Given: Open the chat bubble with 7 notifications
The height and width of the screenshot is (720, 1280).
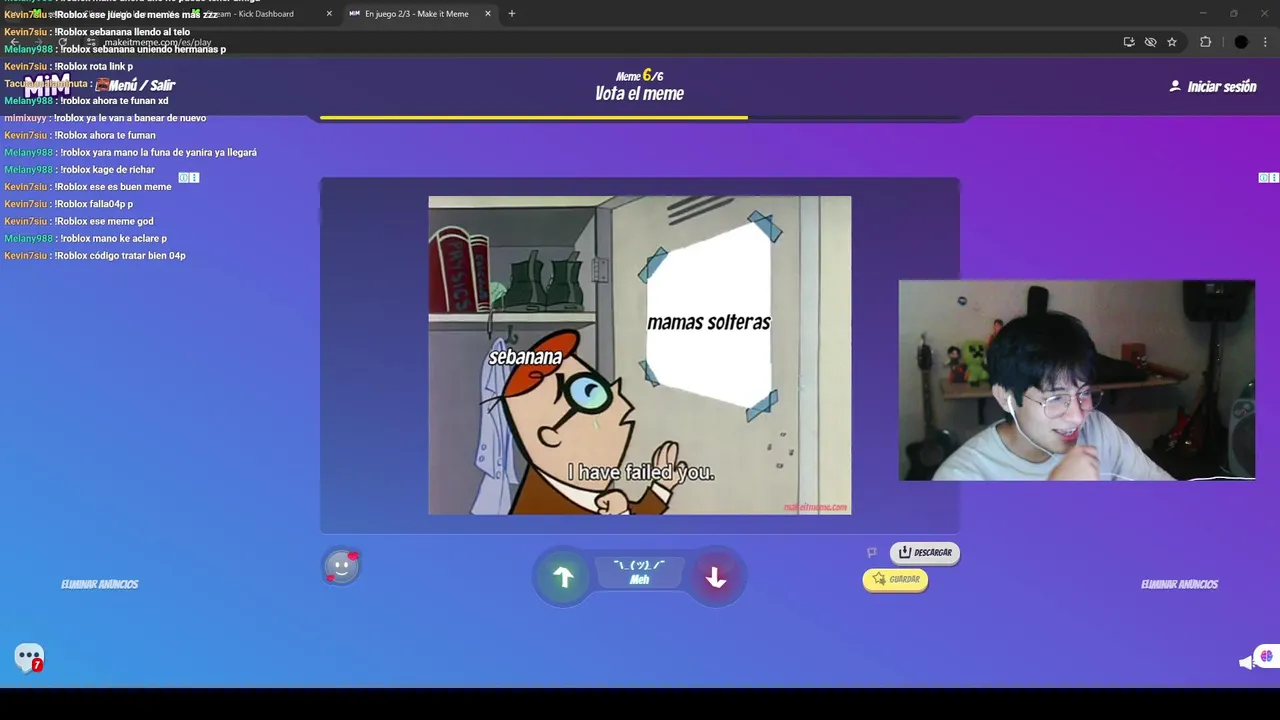Looking at the screenshot, I should [x=29, y=657].
